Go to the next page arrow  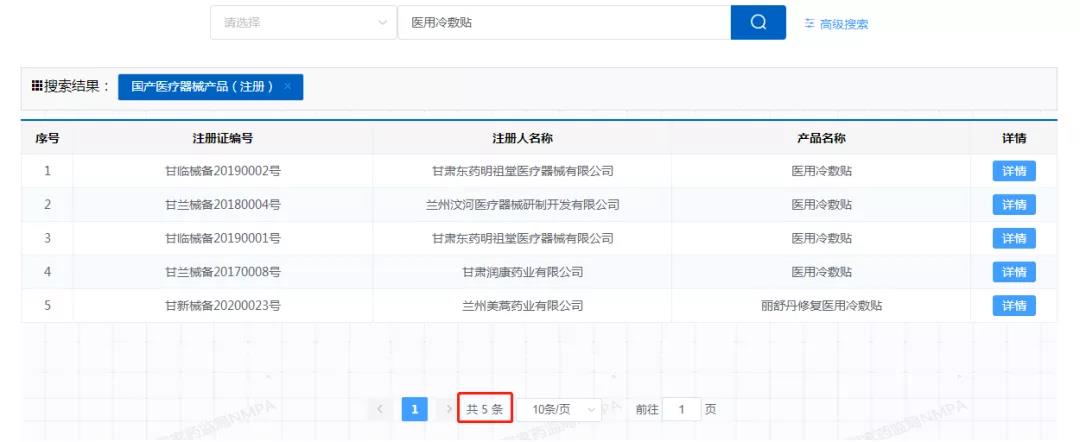pyautogui.click(x=448, y=409)
